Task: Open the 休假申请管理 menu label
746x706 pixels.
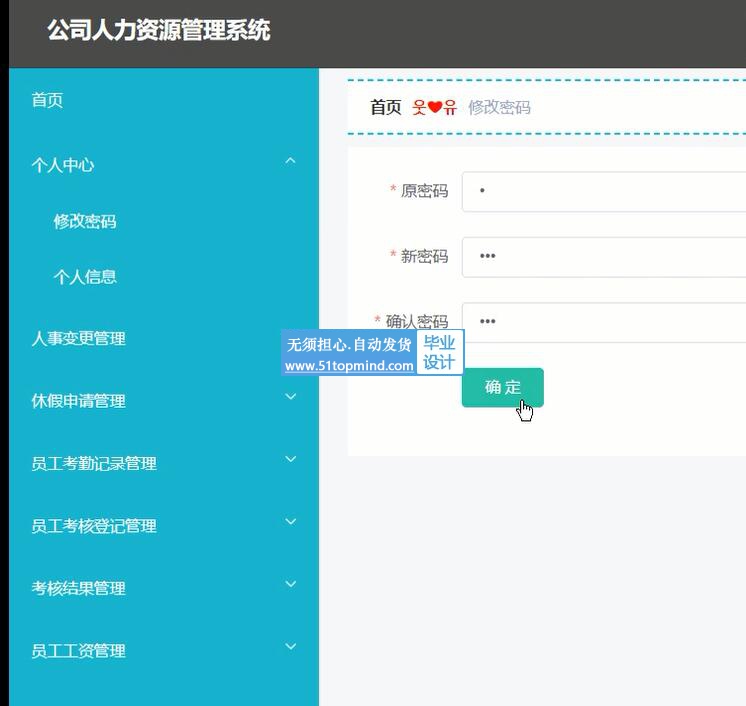Action: point(79,401)
